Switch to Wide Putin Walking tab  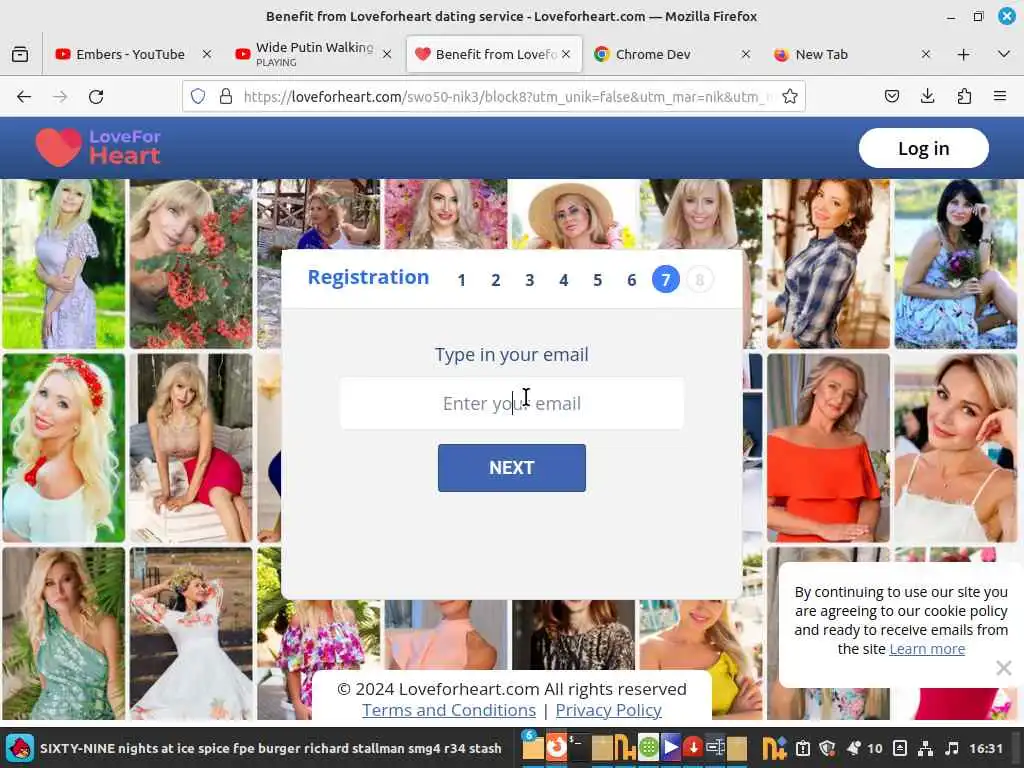coord(313,54)
